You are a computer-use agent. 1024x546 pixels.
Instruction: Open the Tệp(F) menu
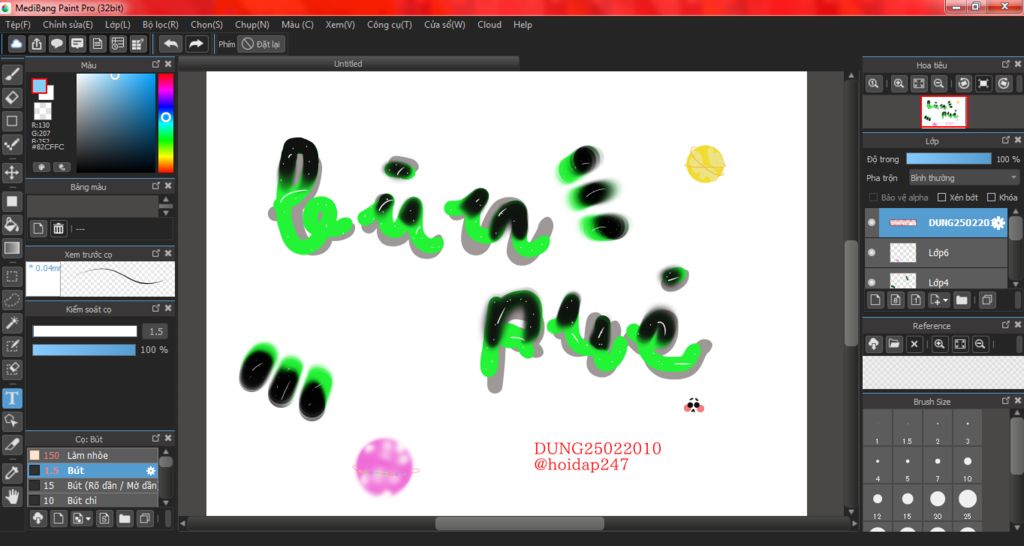pos(18,25)
